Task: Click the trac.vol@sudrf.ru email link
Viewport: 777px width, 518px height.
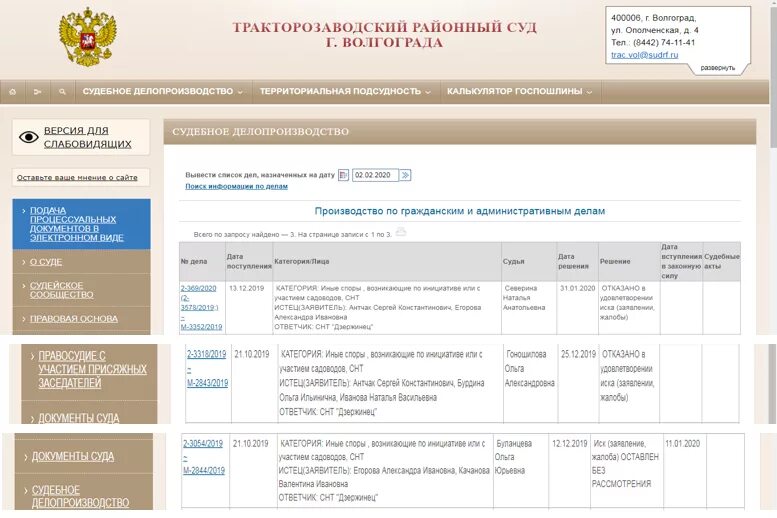Action: [x=644, y=55]
